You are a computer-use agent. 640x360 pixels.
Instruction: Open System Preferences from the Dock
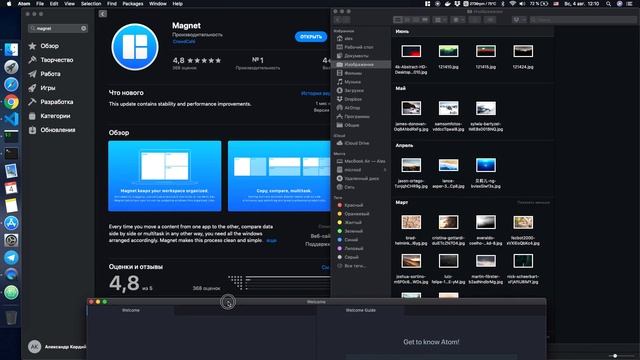tap(11, 240)
